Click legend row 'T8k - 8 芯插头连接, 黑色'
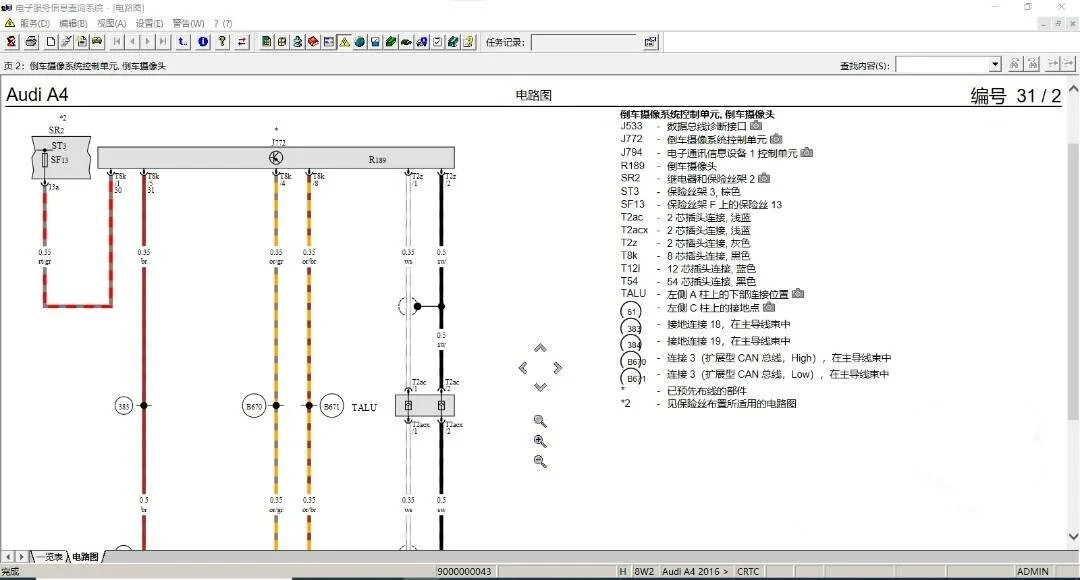Viewport: 1080px width, 580px height. [685, 256]
